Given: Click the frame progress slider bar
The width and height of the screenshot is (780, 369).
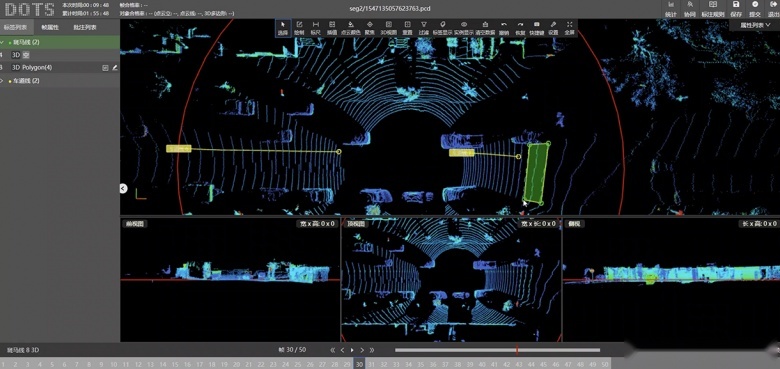Looking at the screenshot, I should pos(497,350).
